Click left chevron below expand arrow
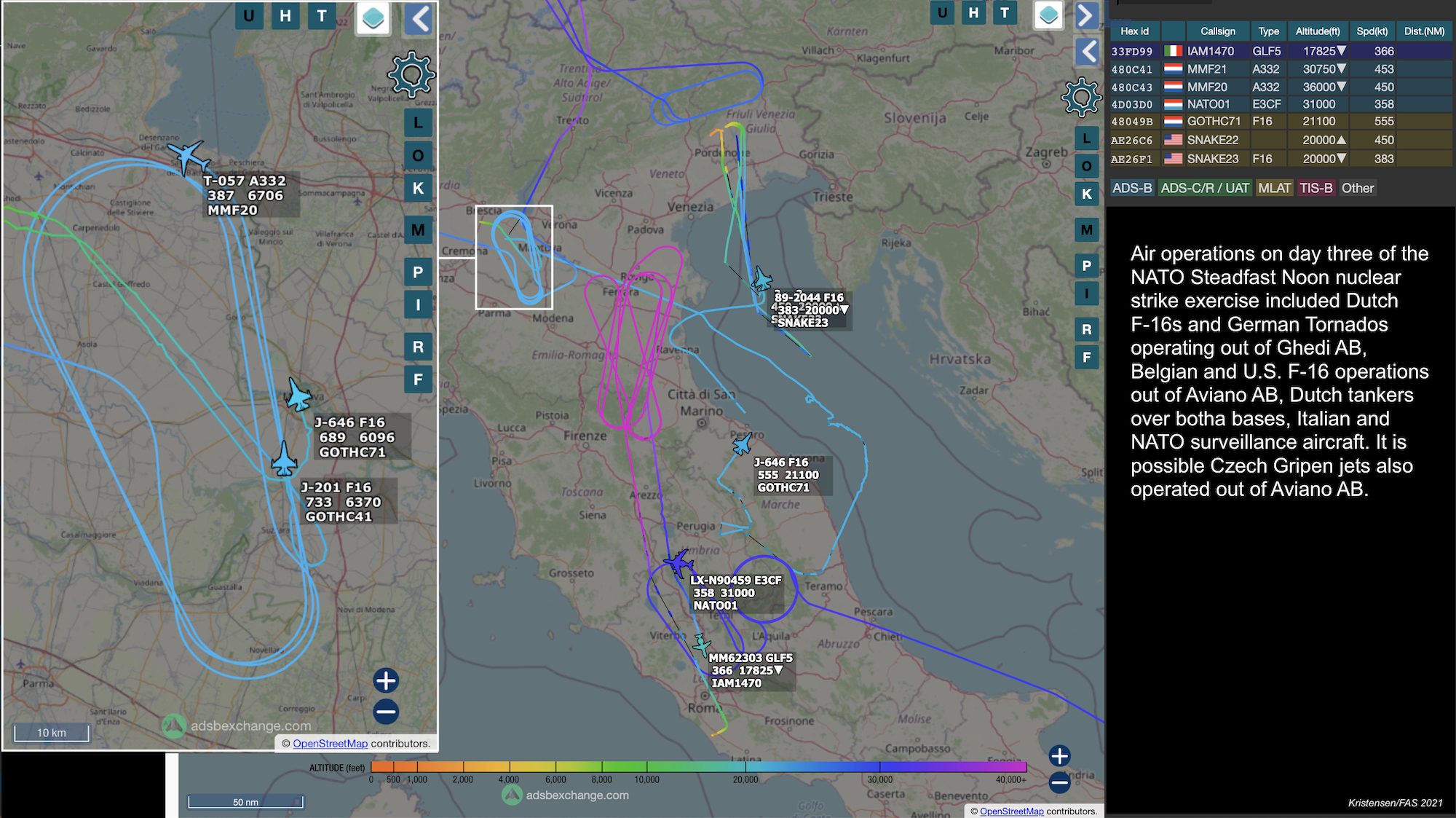The image size is (1456, 818). (x=1088, y=51)
